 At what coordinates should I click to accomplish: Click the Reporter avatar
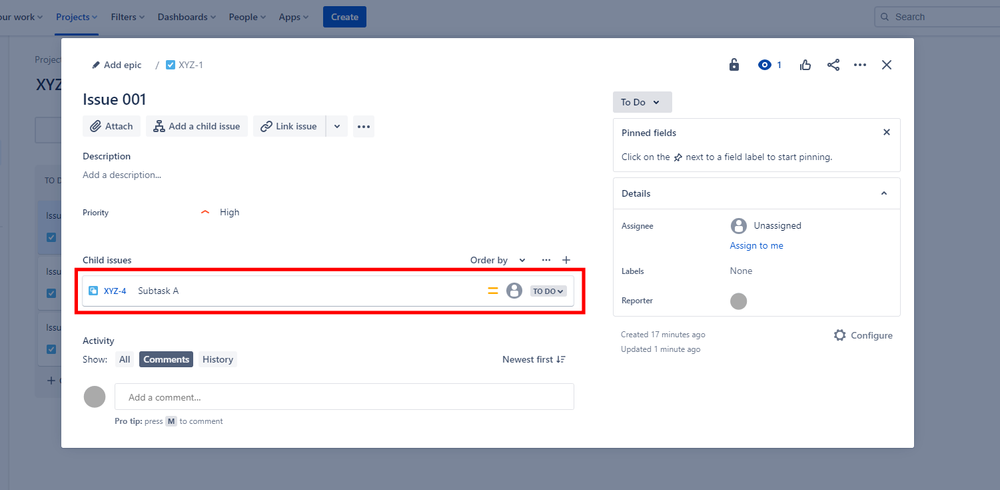pyautogui.click(x=739, y=301)
